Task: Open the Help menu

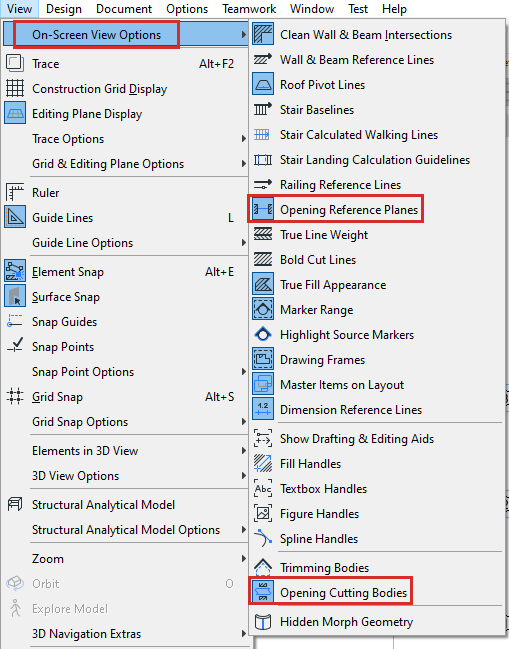Action: click(394, 9)
